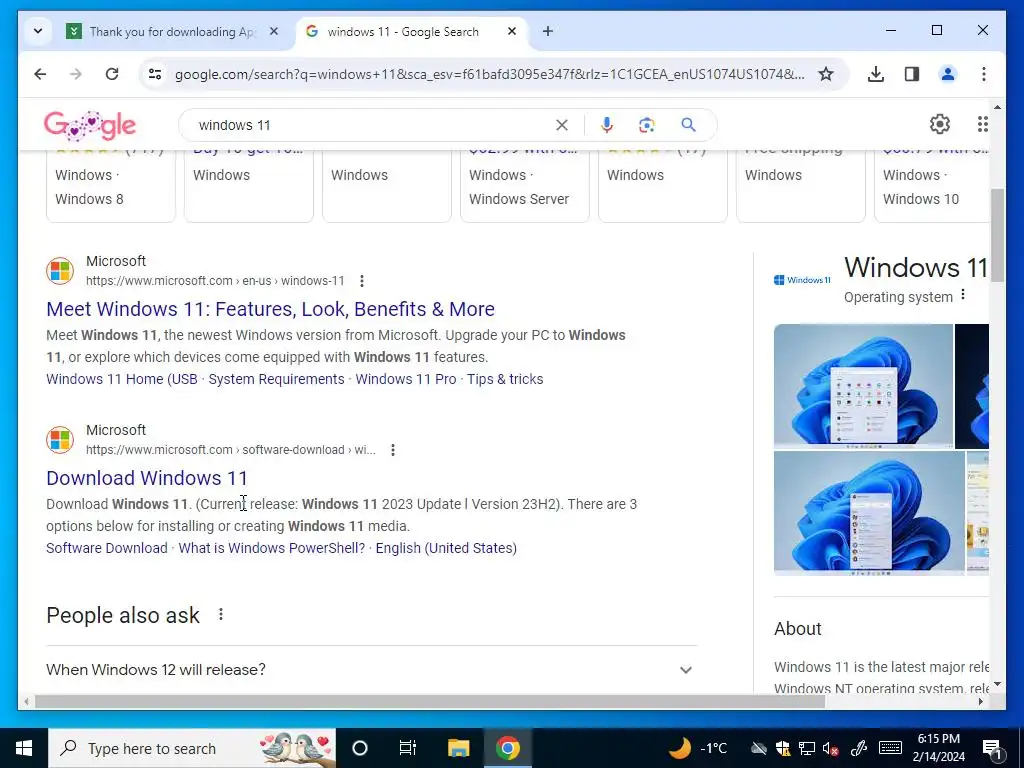Click the Google search magnifier button
1024x768 pixels.
coord(688,125)
